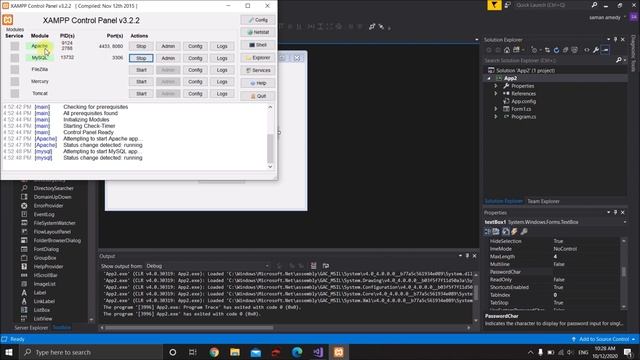This screenshot has width=640, height=360.
Task: Clear all output in Output window
Action: [x=313, y=266]
